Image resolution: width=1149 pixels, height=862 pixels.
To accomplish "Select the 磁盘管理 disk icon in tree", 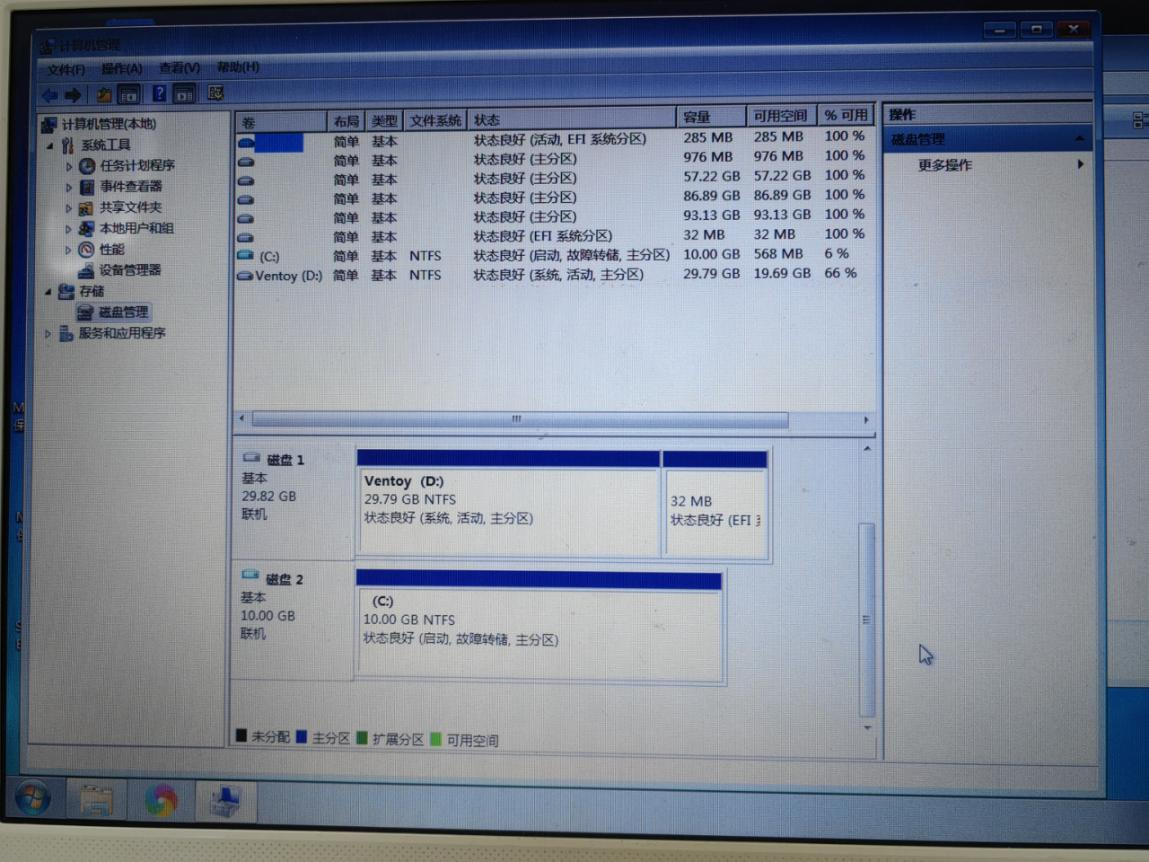I will click(86, 313).
